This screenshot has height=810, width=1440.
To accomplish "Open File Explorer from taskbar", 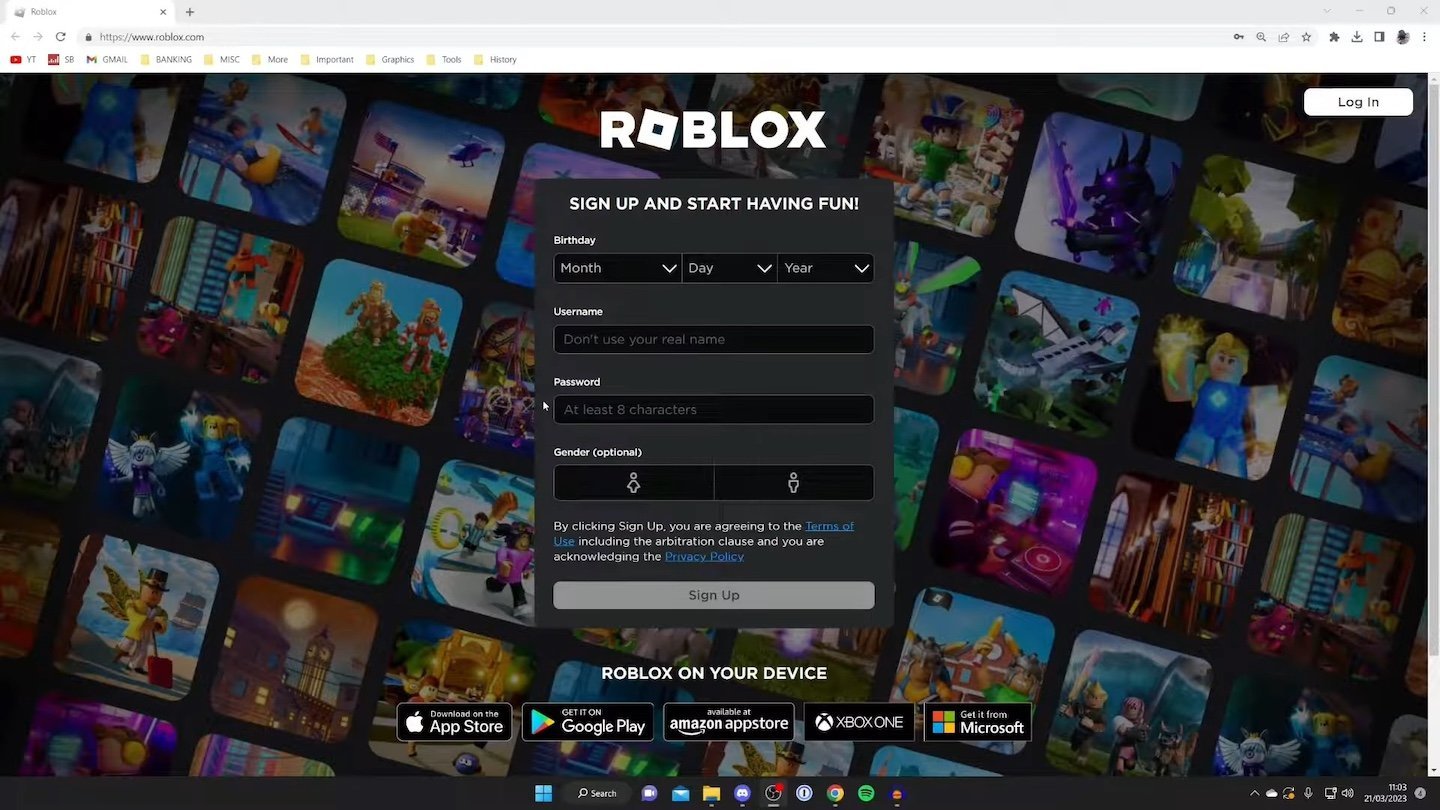I will (711, 793).
